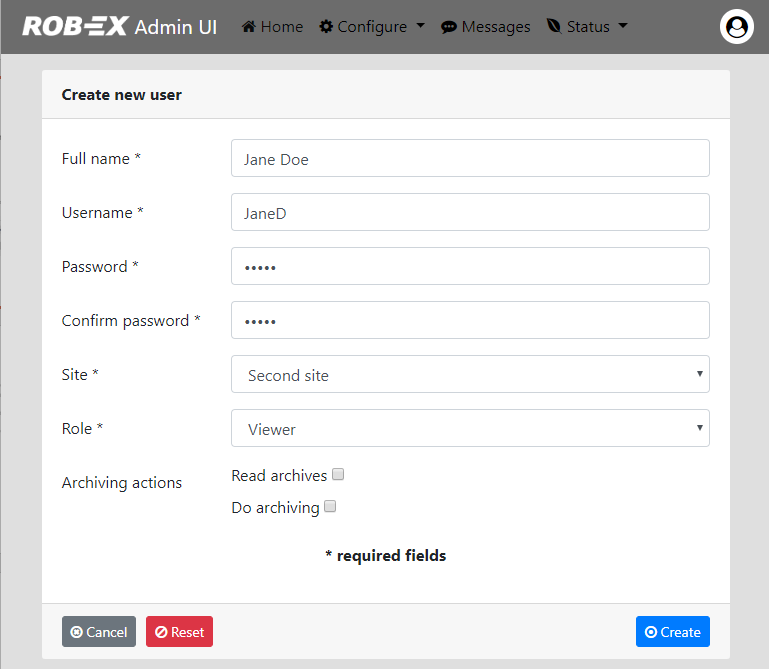Click the Status leaf icon
This screenshot has height=669, width=769.
554,26
